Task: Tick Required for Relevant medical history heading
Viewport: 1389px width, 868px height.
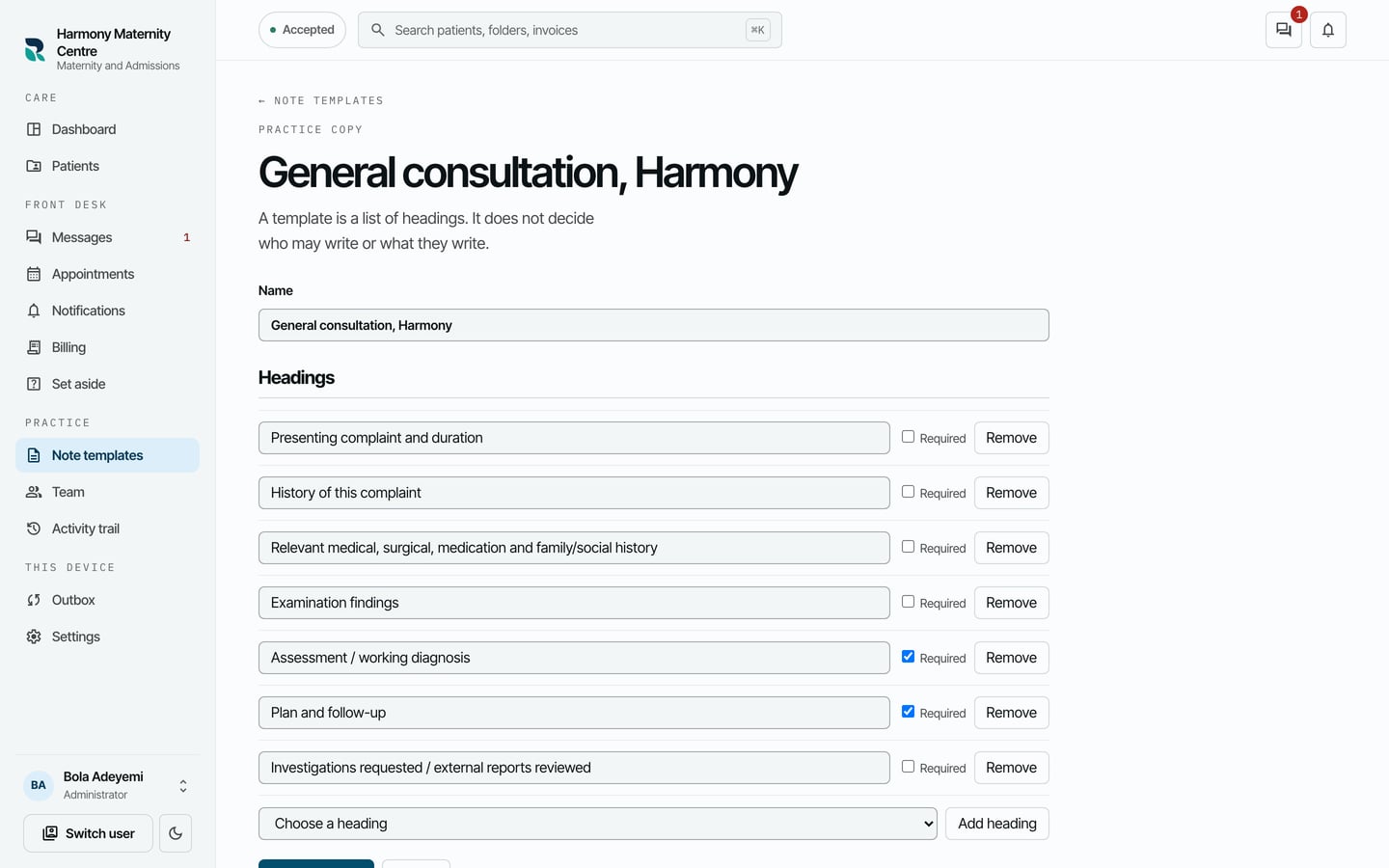Action: click(x=908, y=547)
